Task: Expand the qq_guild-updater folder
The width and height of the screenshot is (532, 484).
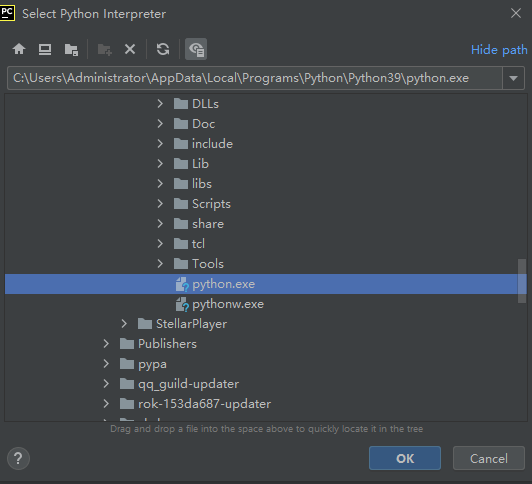Action: click(106, 384)
